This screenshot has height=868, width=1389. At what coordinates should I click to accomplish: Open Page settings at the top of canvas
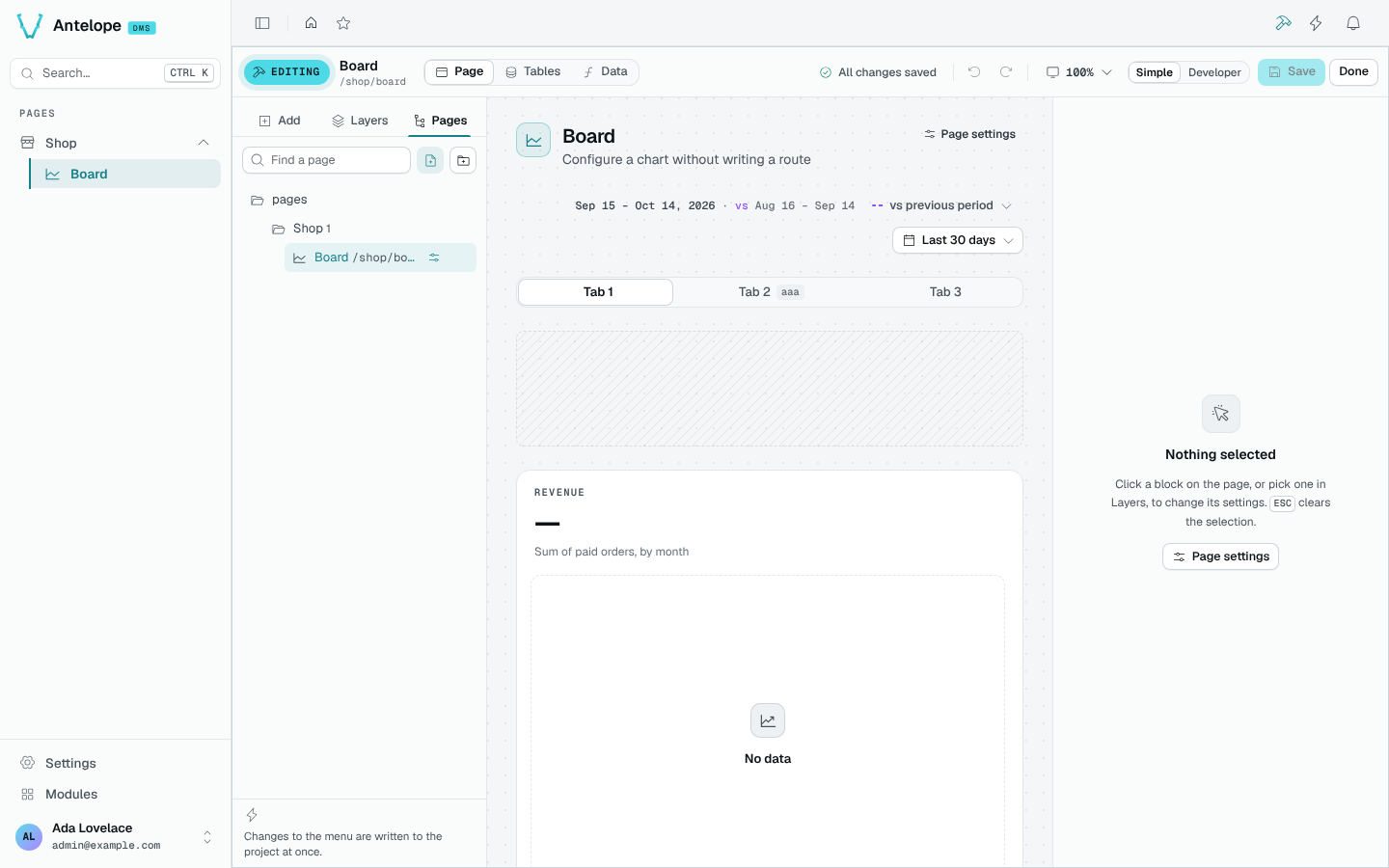tap(969, 134)
